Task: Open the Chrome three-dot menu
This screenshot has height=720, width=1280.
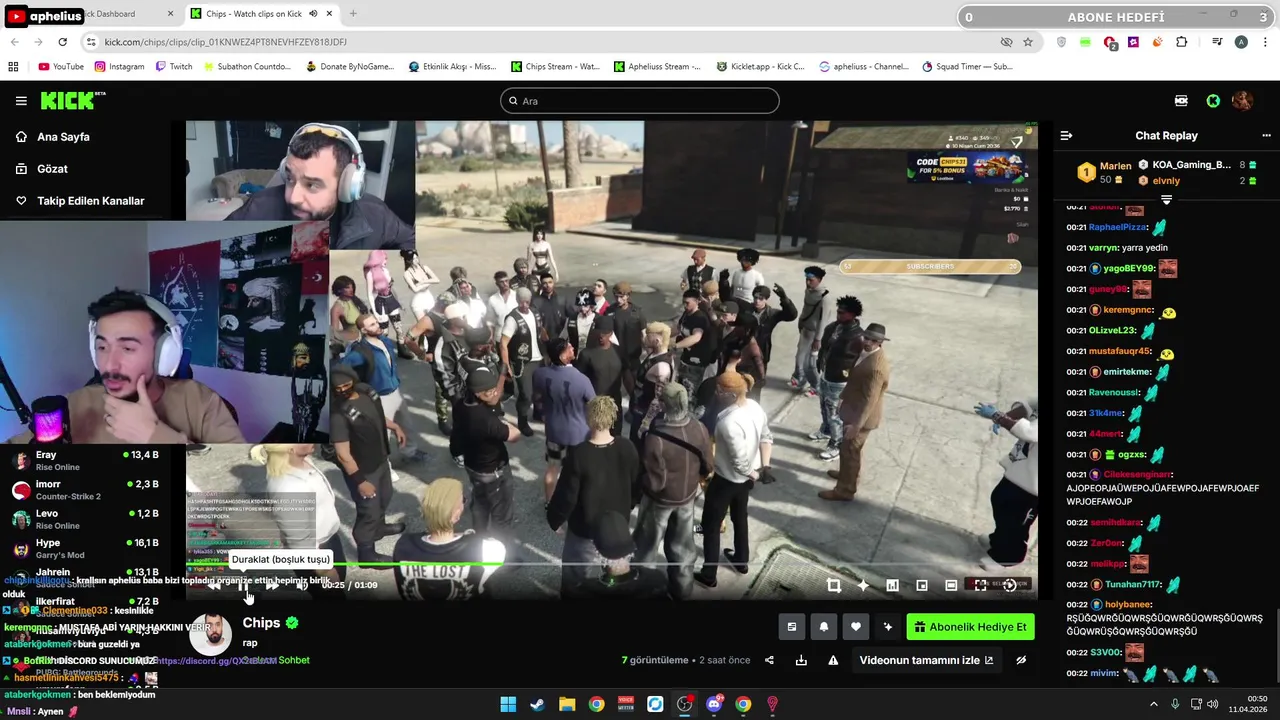Action: (x=1265, y=42)
